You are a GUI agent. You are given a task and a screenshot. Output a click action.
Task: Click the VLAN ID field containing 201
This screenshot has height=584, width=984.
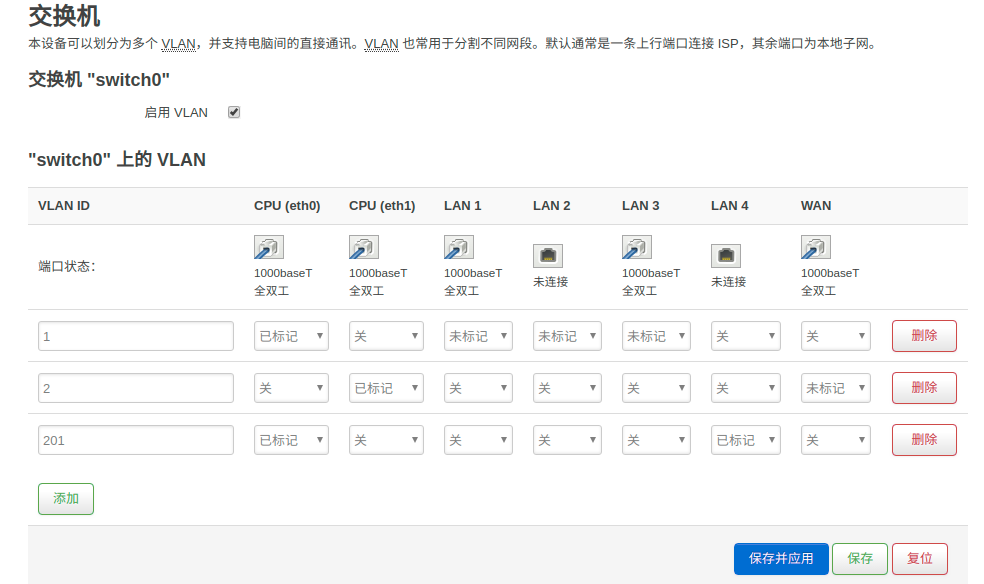point(136,440)
